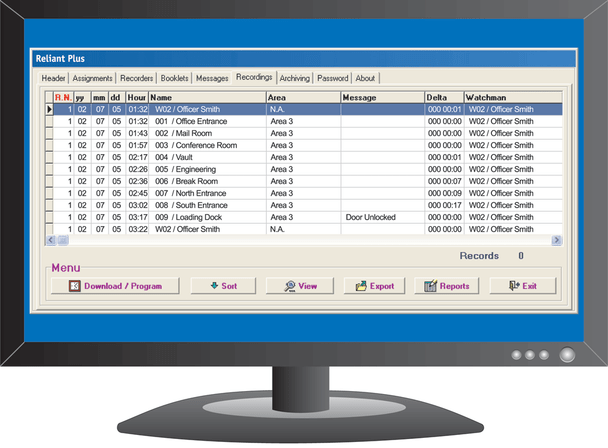608x448 pixels.
Task: Click the Exit door button
Action: [522, 286]
